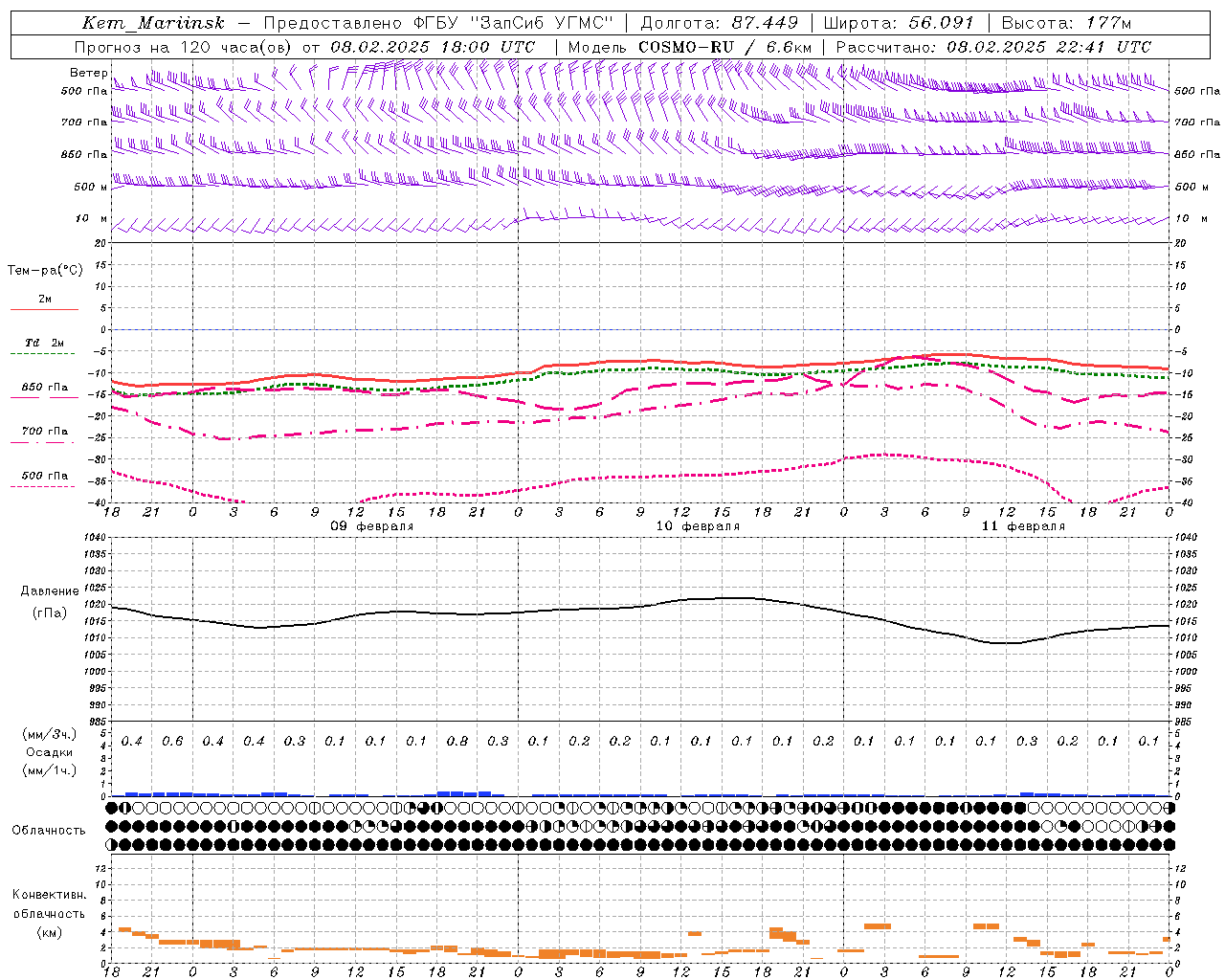Click the 'Рассчитано: 08.02.2025 22:41 UTC' timestamp
The image size is (1225, 980).
[x=993, y=47]
